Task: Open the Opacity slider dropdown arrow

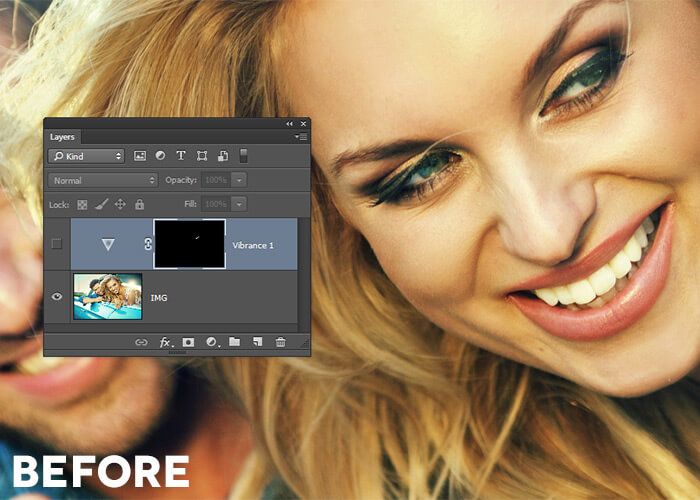Action: (239, 180)
